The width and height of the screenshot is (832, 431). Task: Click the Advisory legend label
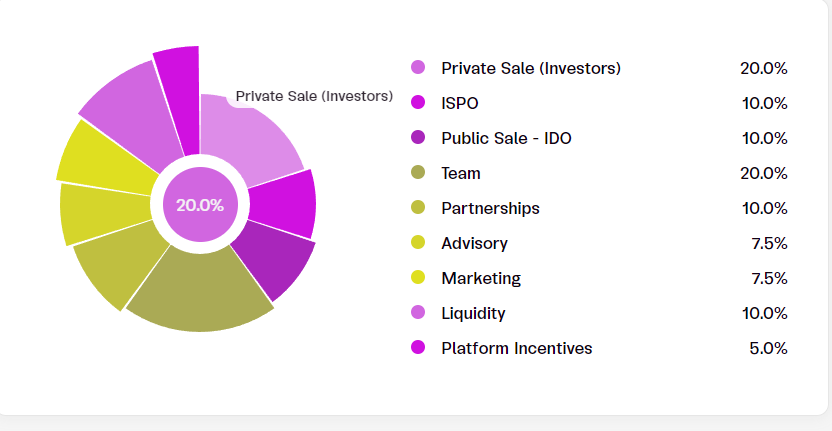(x=474, y=243)
